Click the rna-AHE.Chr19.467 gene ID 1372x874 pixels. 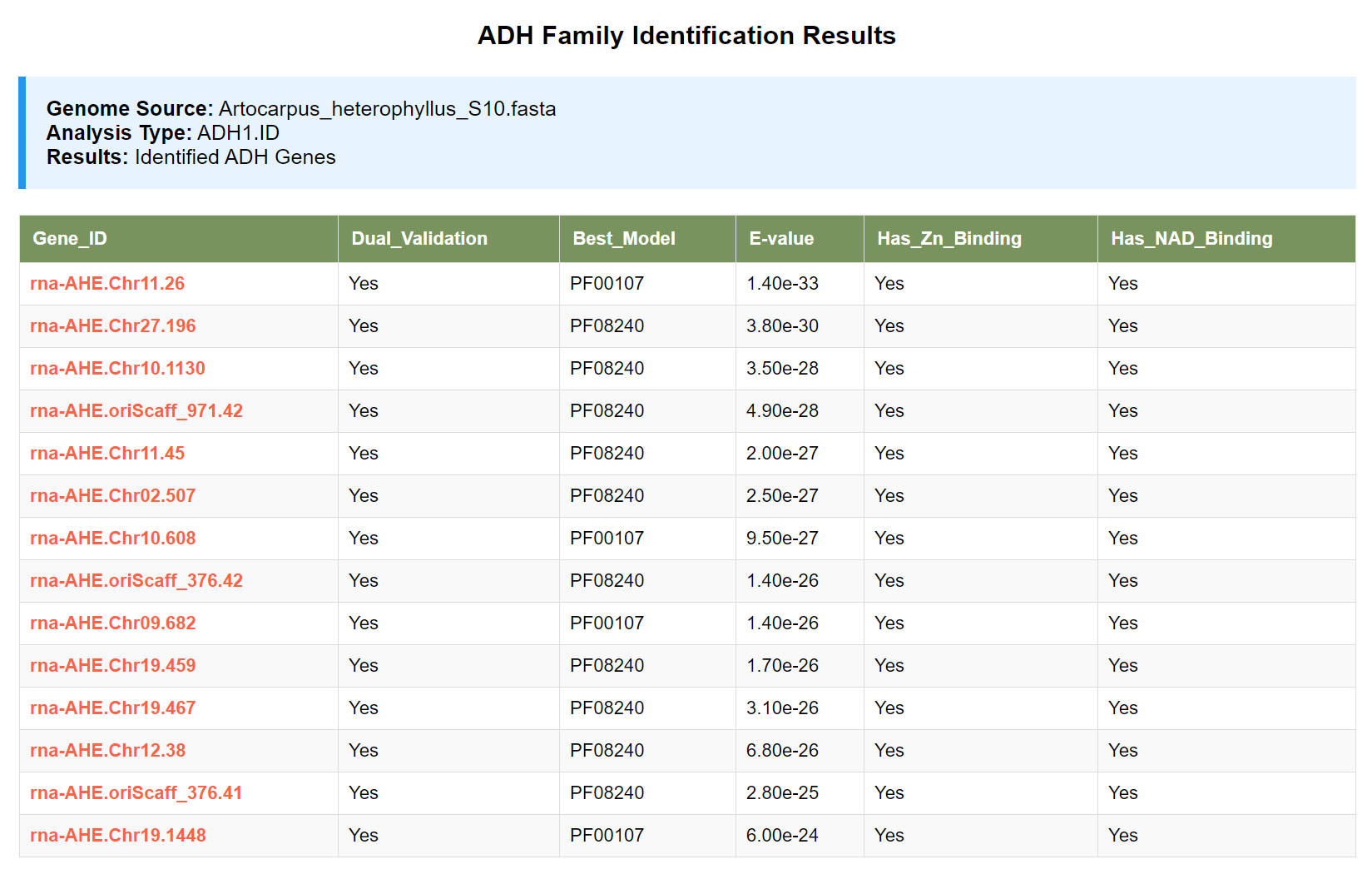tap(113, 708)
